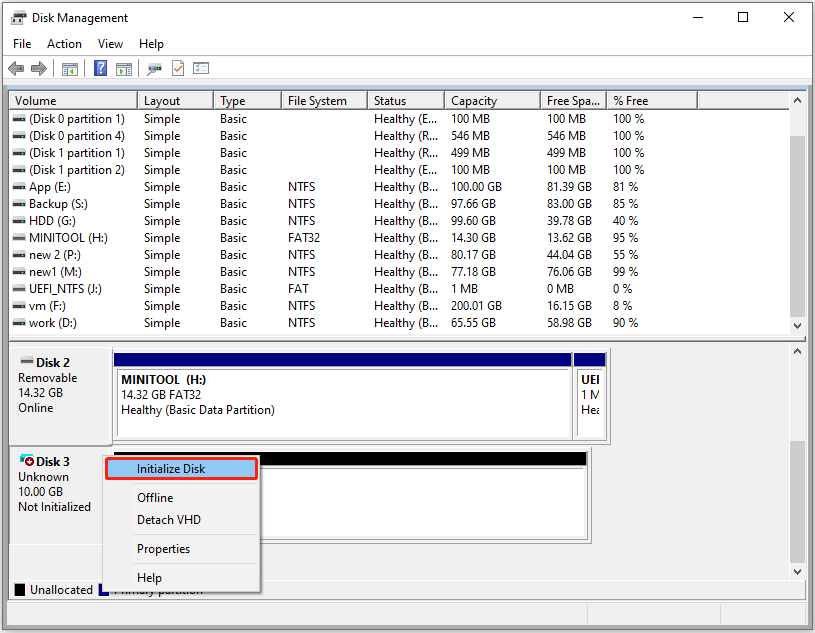
Task: Click the red checkmark toolbar icon
Action: click(176, 68)
